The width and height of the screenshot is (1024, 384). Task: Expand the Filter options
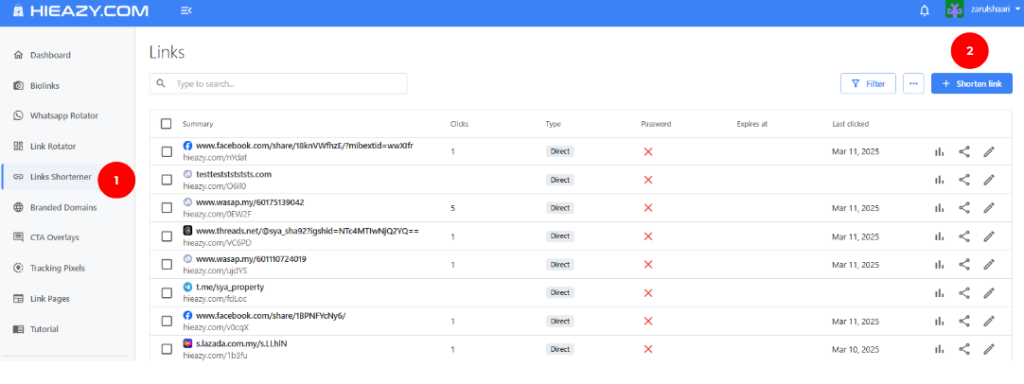(x=868, y=84)
